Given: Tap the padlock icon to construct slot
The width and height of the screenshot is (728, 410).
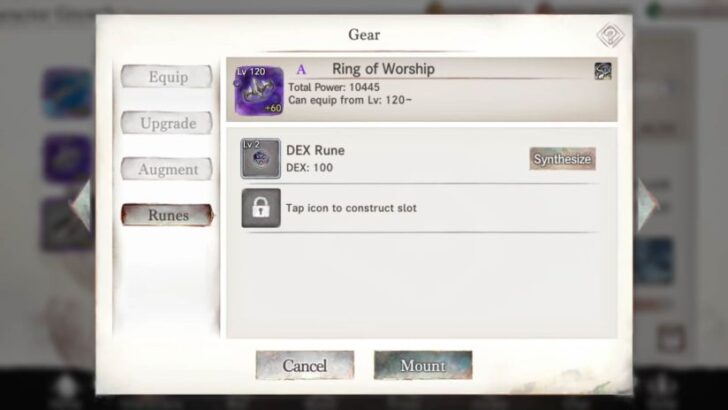Looking at the screenshot, I should pos(260,208).
